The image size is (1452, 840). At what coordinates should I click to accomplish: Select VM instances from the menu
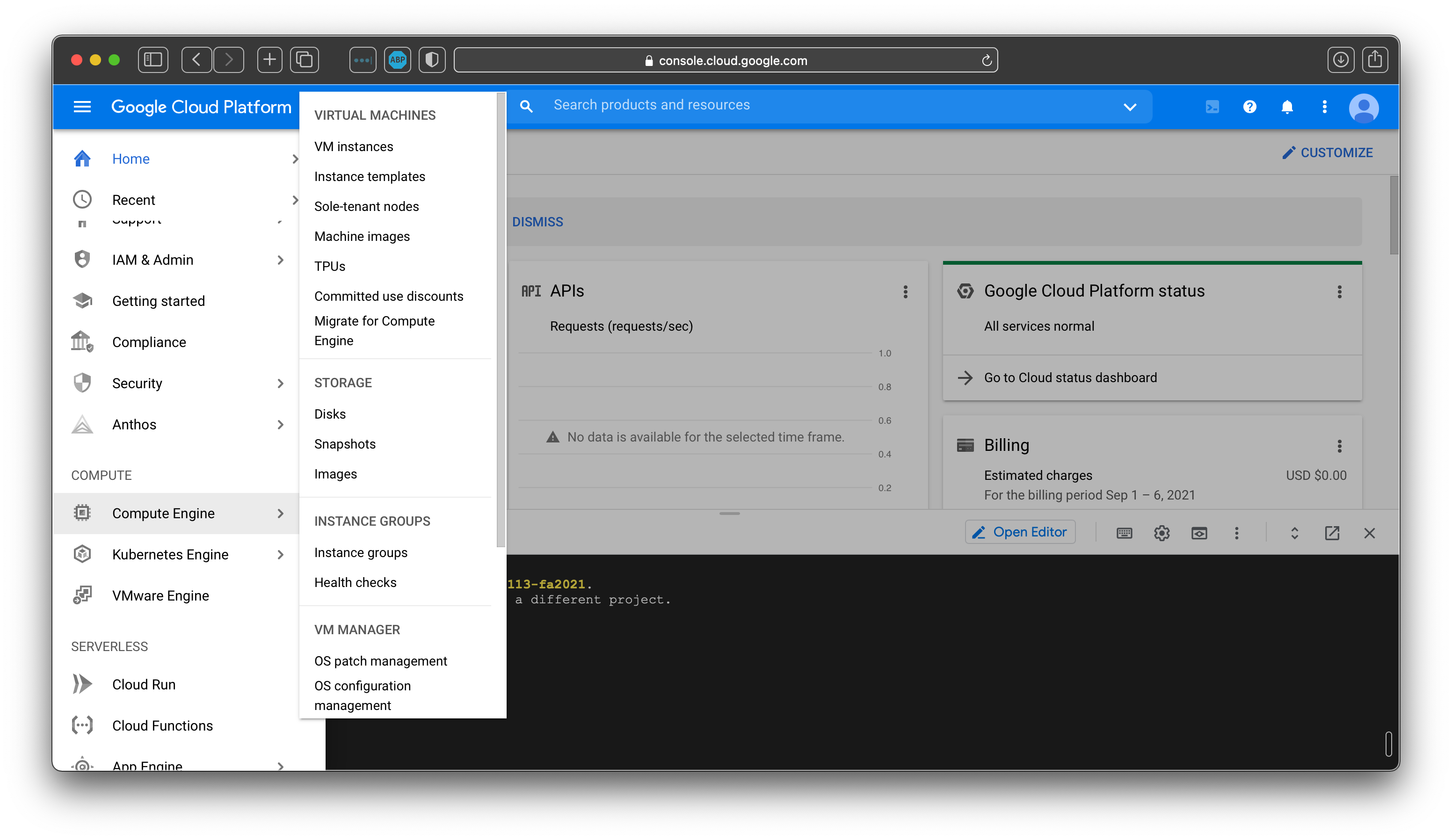[353, 146]
